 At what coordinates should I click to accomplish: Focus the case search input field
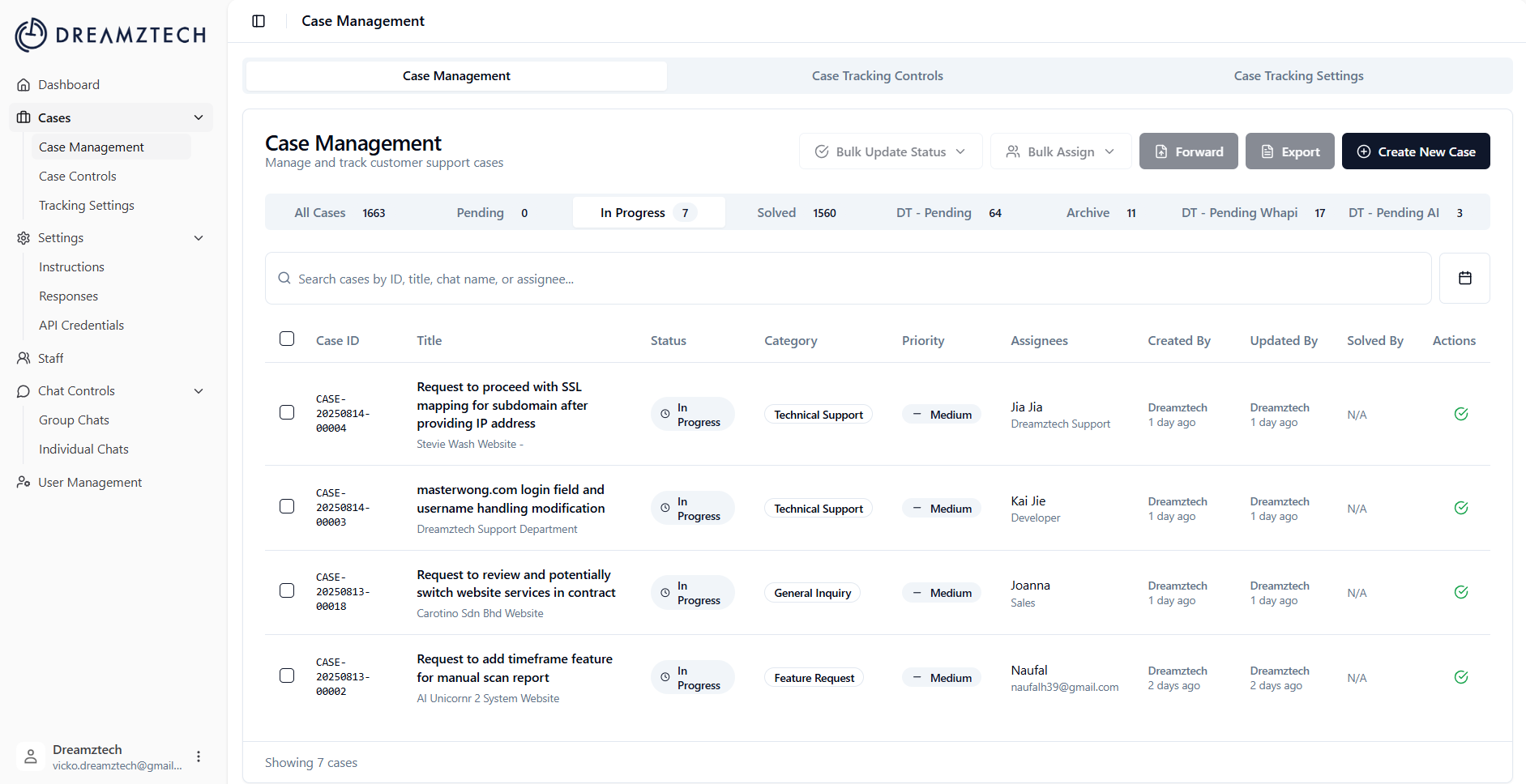pos(848,279)
